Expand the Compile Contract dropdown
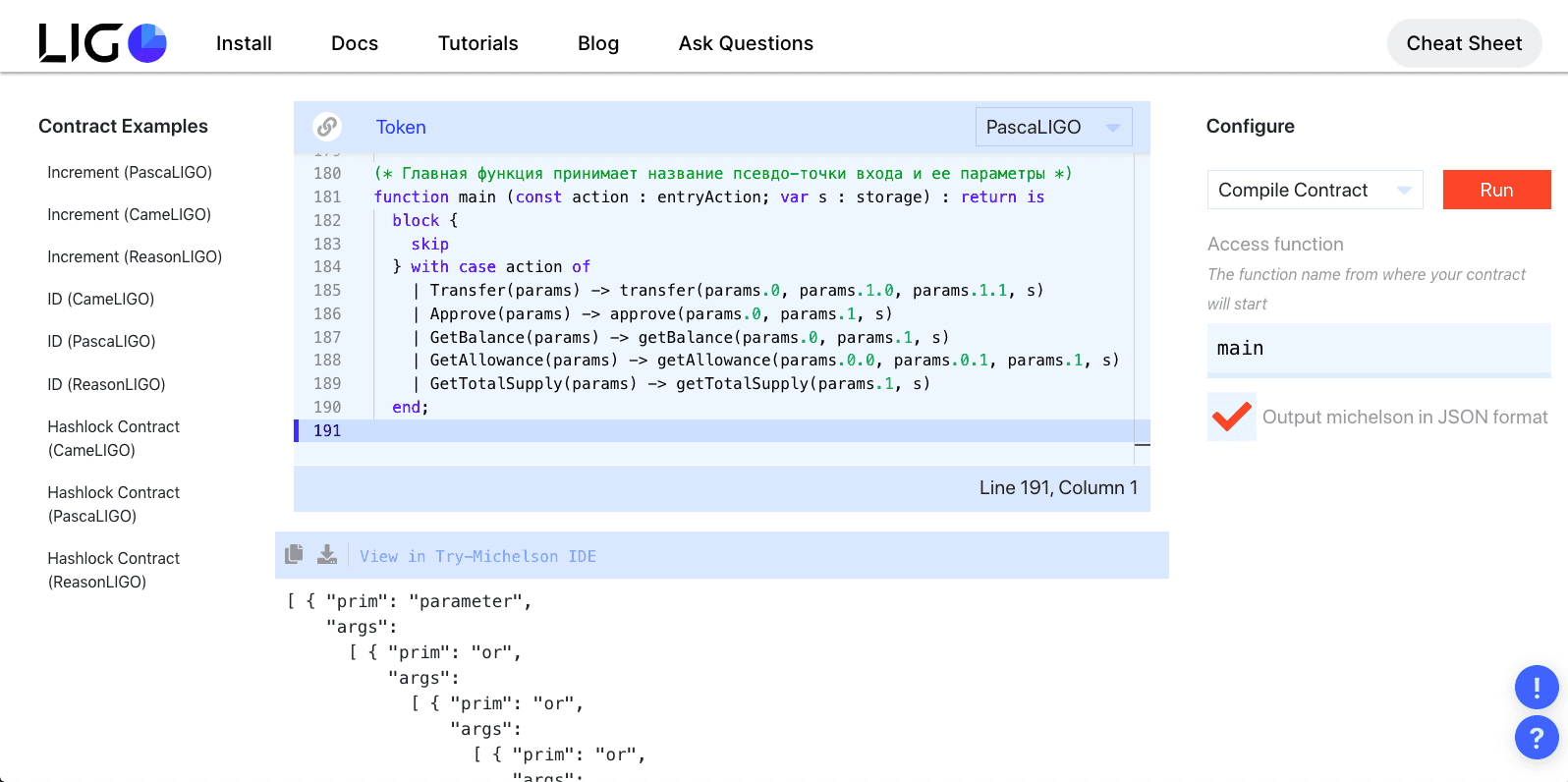1568x782 pixels. (1314, 190)
